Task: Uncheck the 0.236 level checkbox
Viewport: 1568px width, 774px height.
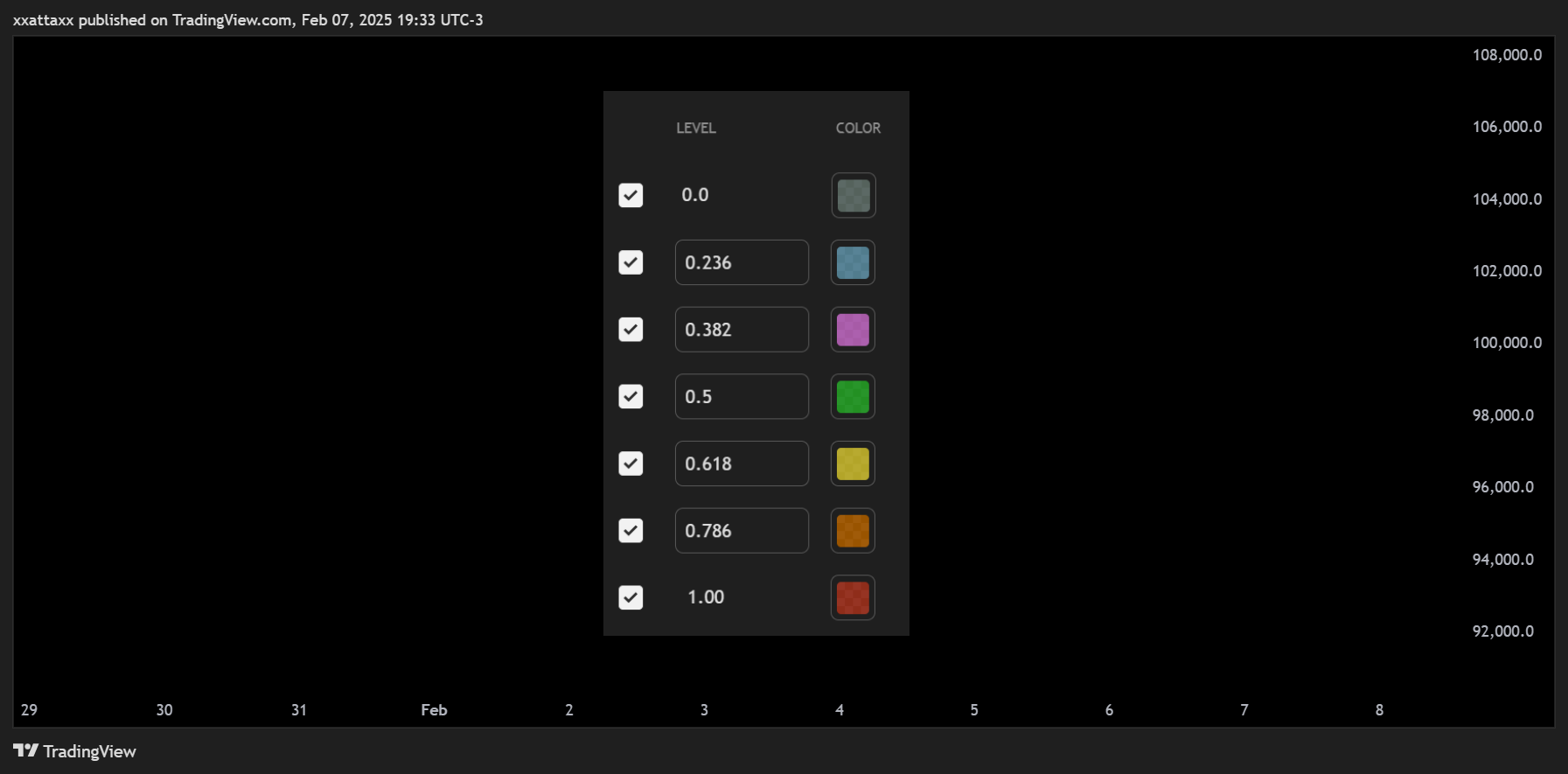Action: pyautogui.click(x=631, y=262)
